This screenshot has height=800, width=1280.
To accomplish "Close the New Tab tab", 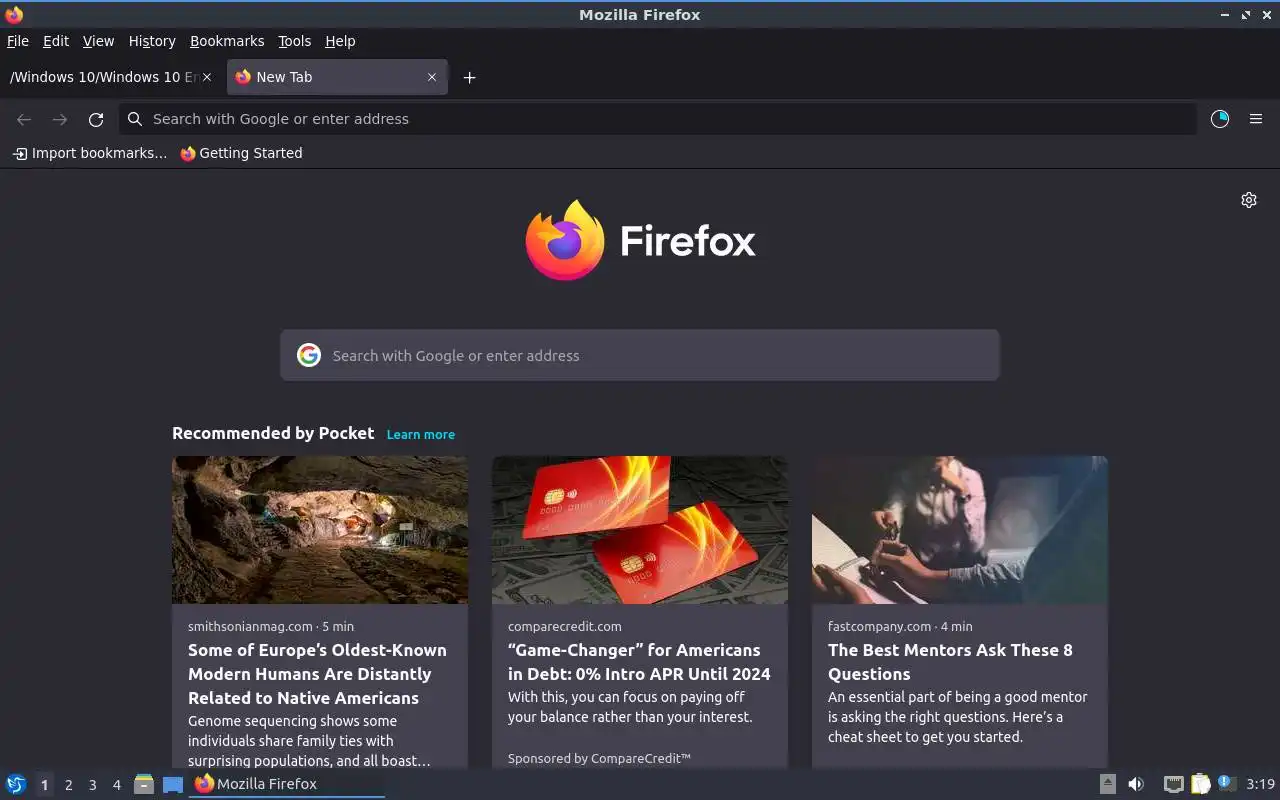I will pos(432,77).
